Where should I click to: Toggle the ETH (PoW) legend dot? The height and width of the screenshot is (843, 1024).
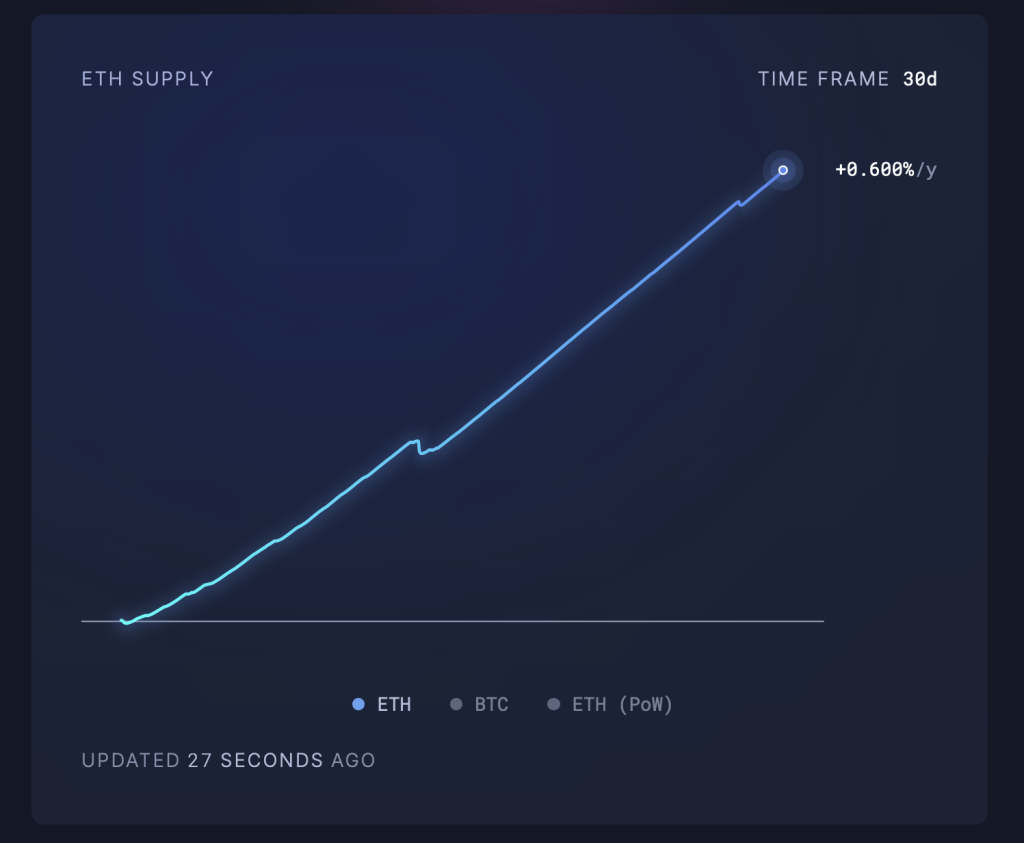tap(553, 705)
